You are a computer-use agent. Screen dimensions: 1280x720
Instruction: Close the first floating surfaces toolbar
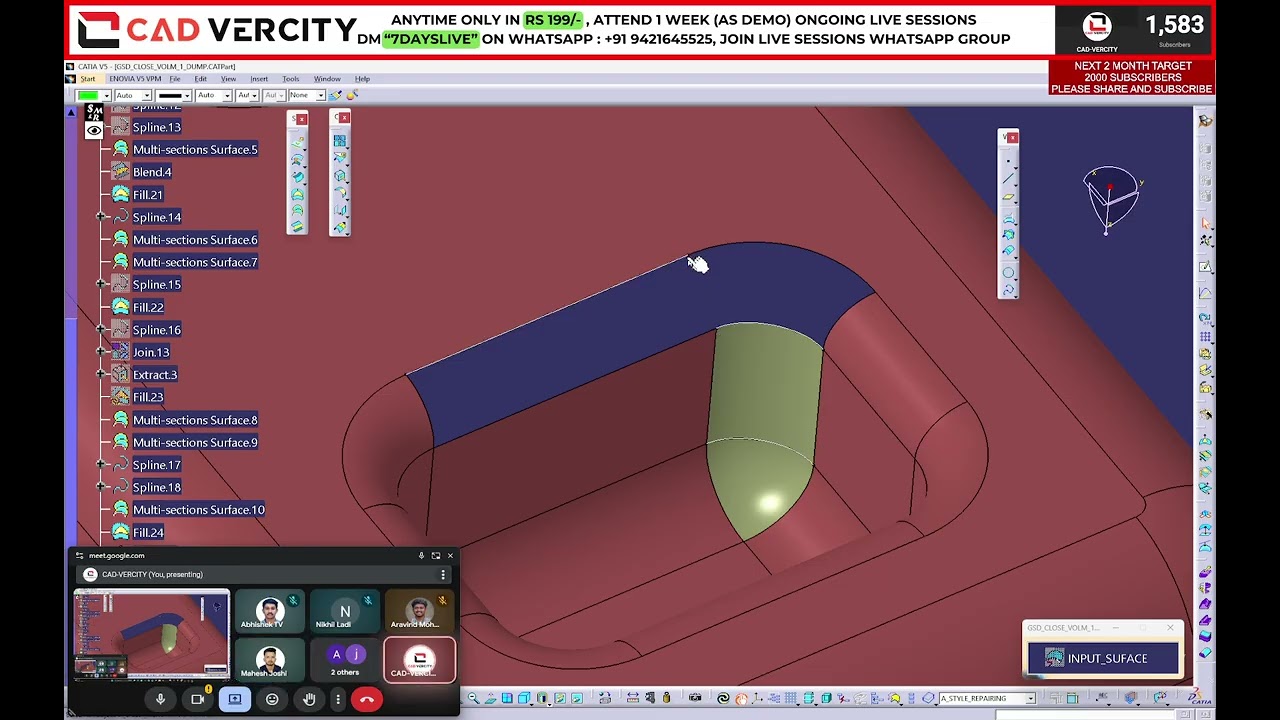tap(302, 119)
